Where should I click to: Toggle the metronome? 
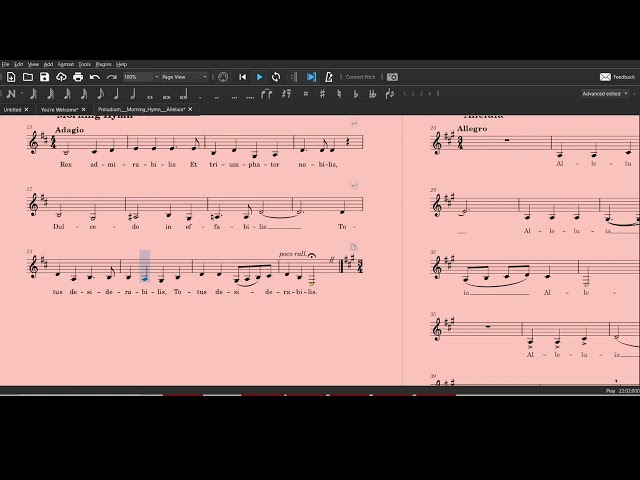(329, 77)
